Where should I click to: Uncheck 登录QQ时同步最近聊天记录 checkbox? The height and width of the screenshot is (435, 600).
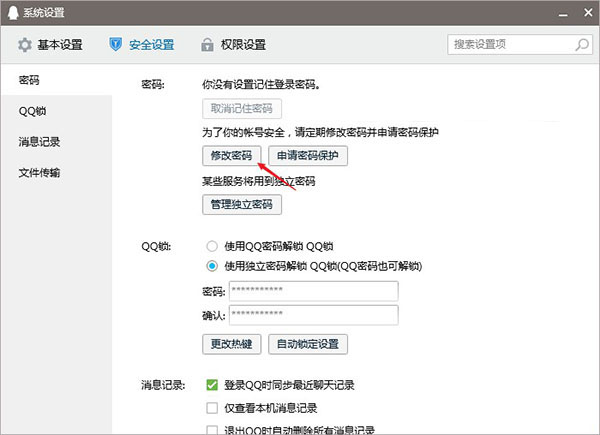coord(211,385)
